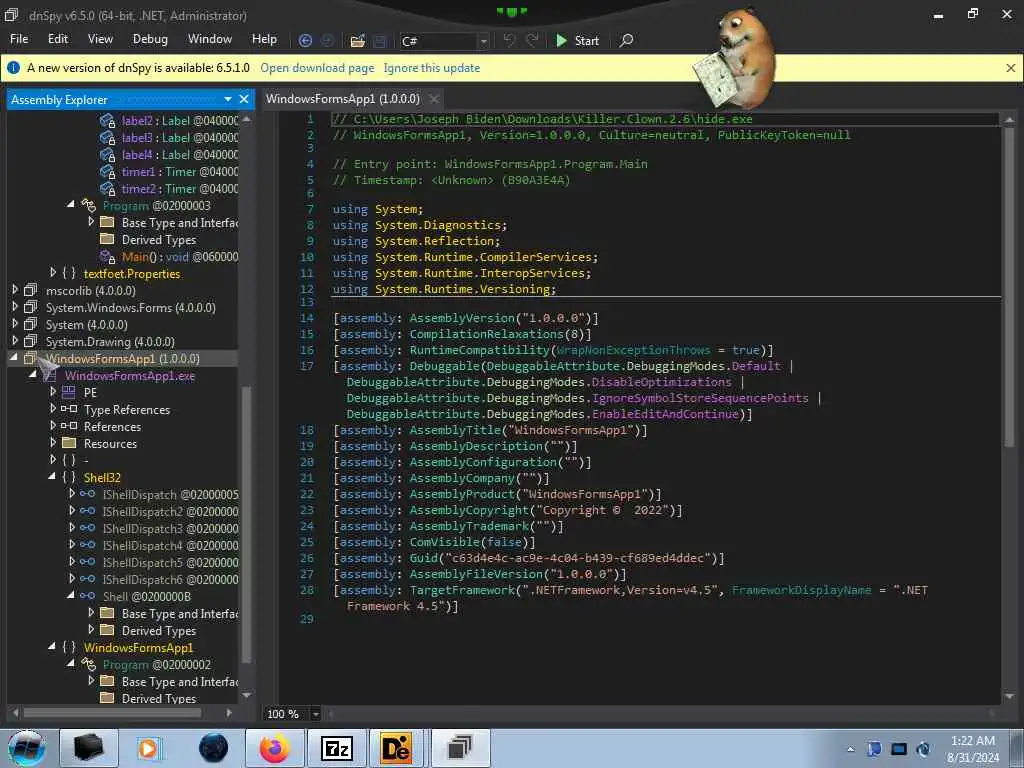1024x768 pixels.
Task: Select the label3 field icon
Action: click(x=107, y=138)
